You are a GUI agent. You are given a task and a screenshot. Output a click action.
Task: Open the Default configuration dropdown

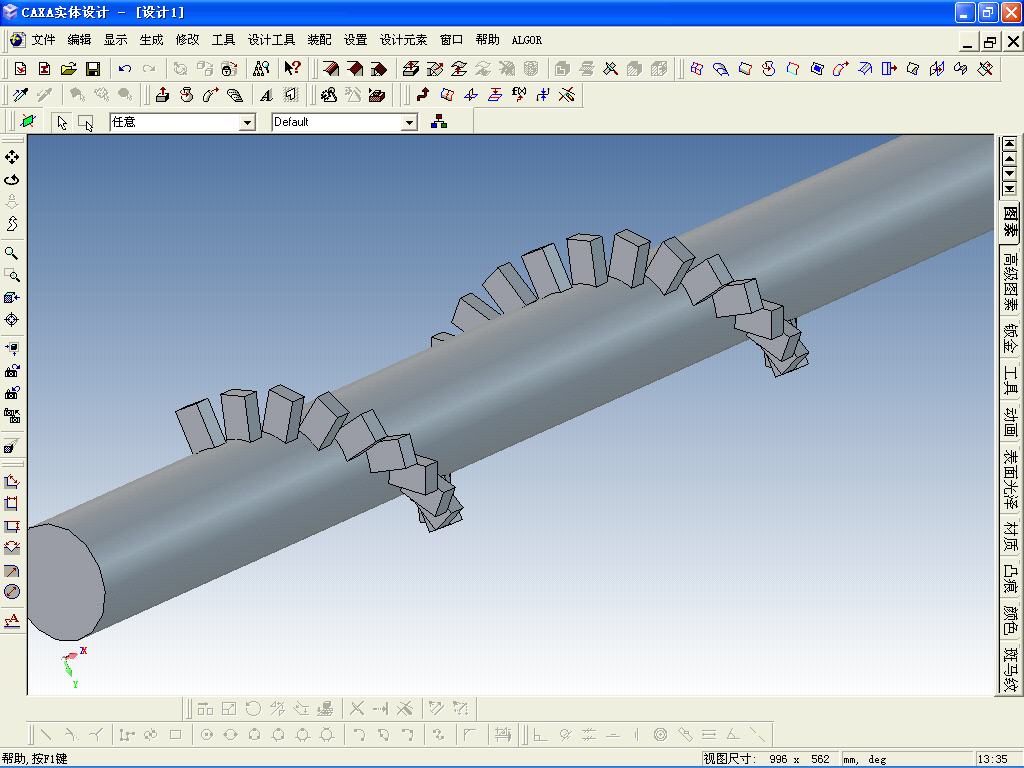click(x=409, y=122)
